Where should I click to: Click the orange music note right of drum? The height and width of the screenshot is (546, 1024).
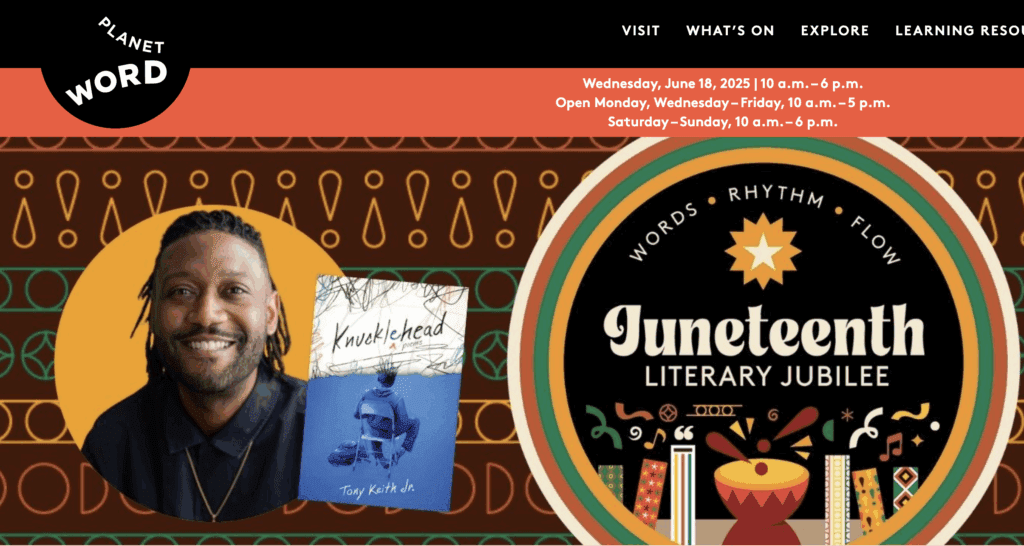(x=890, y=447)
